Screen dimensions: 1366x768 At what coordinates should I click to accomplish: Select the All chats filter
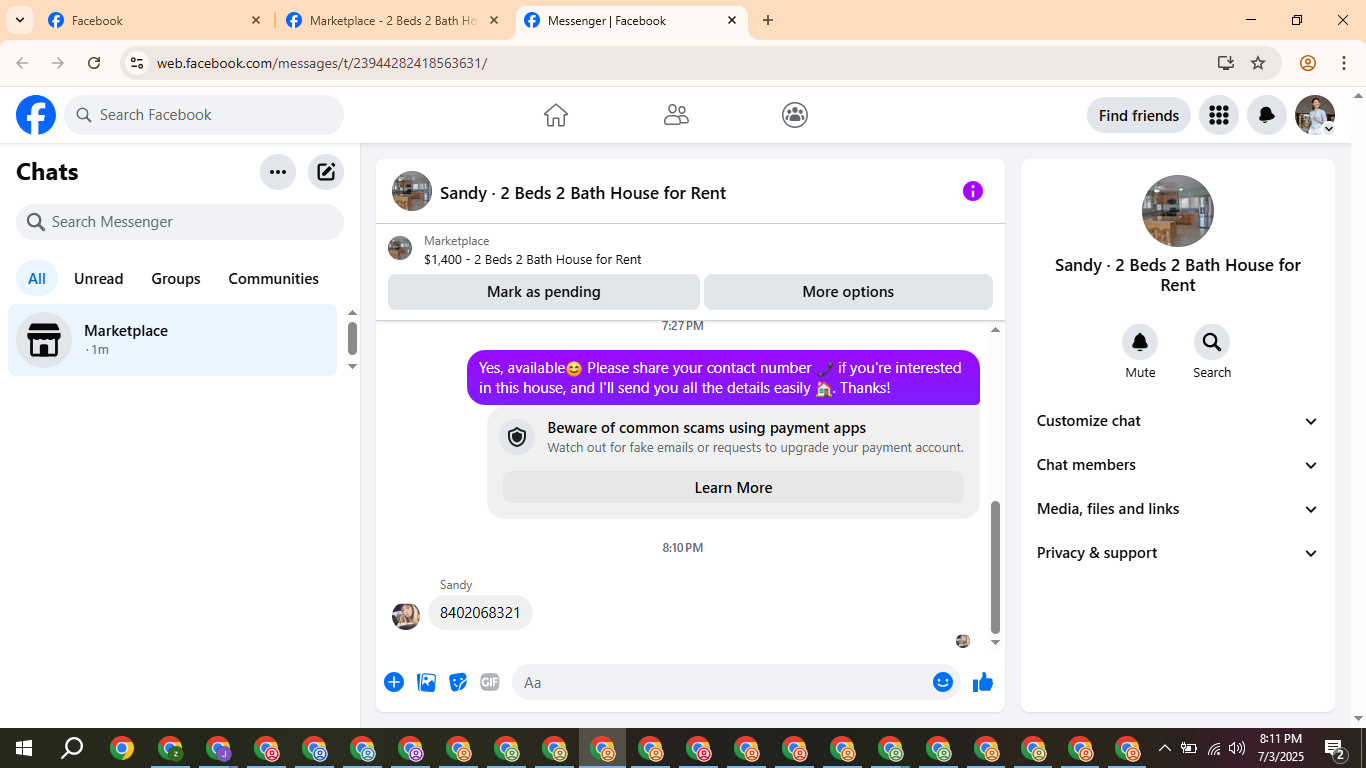pyautogui.click(x=37, y=279)
